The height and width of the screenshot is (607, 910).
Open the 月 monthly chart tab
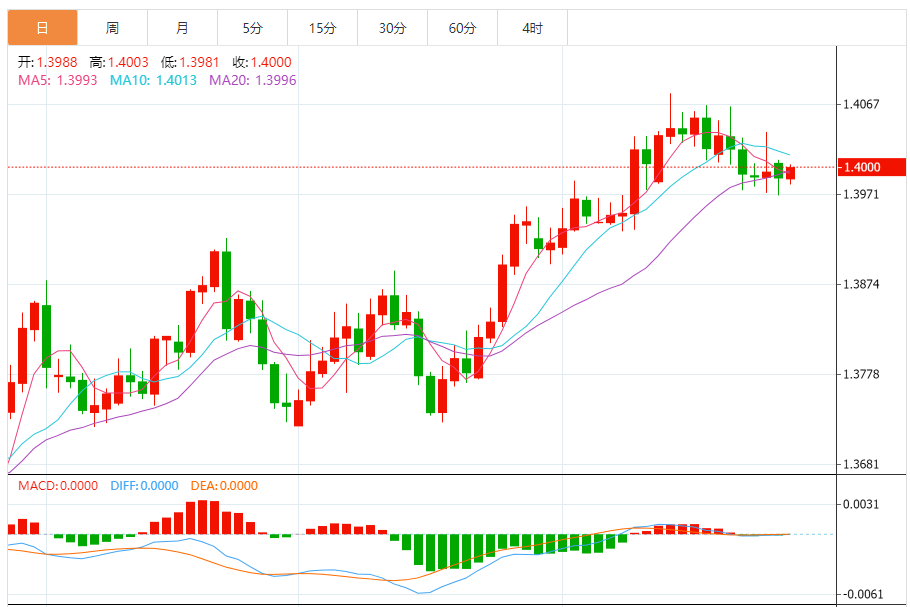click(x=182, y=28)
